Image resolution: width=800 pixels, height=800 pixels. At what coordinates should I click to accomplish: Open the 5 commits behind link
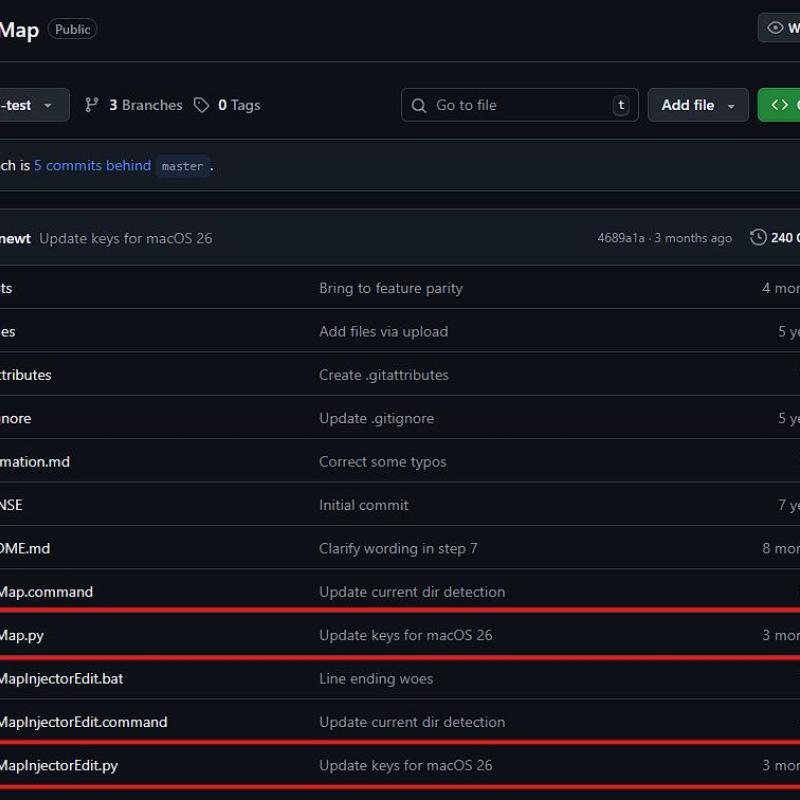92,166
